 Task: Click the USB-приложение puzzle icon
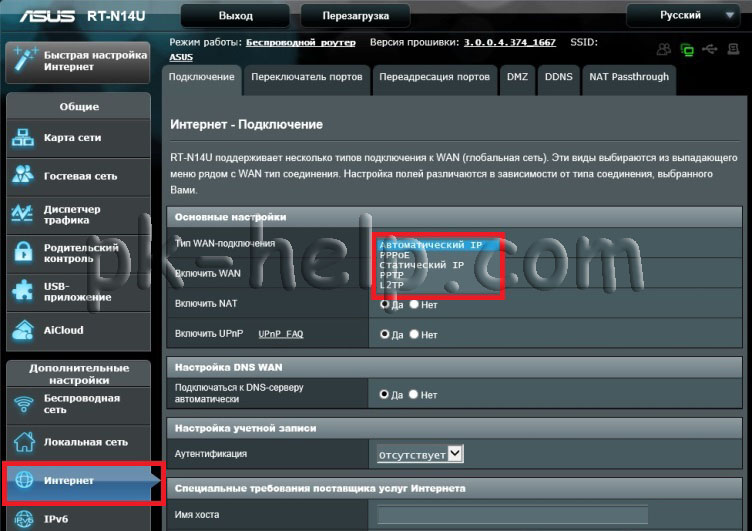pos(23,290)
